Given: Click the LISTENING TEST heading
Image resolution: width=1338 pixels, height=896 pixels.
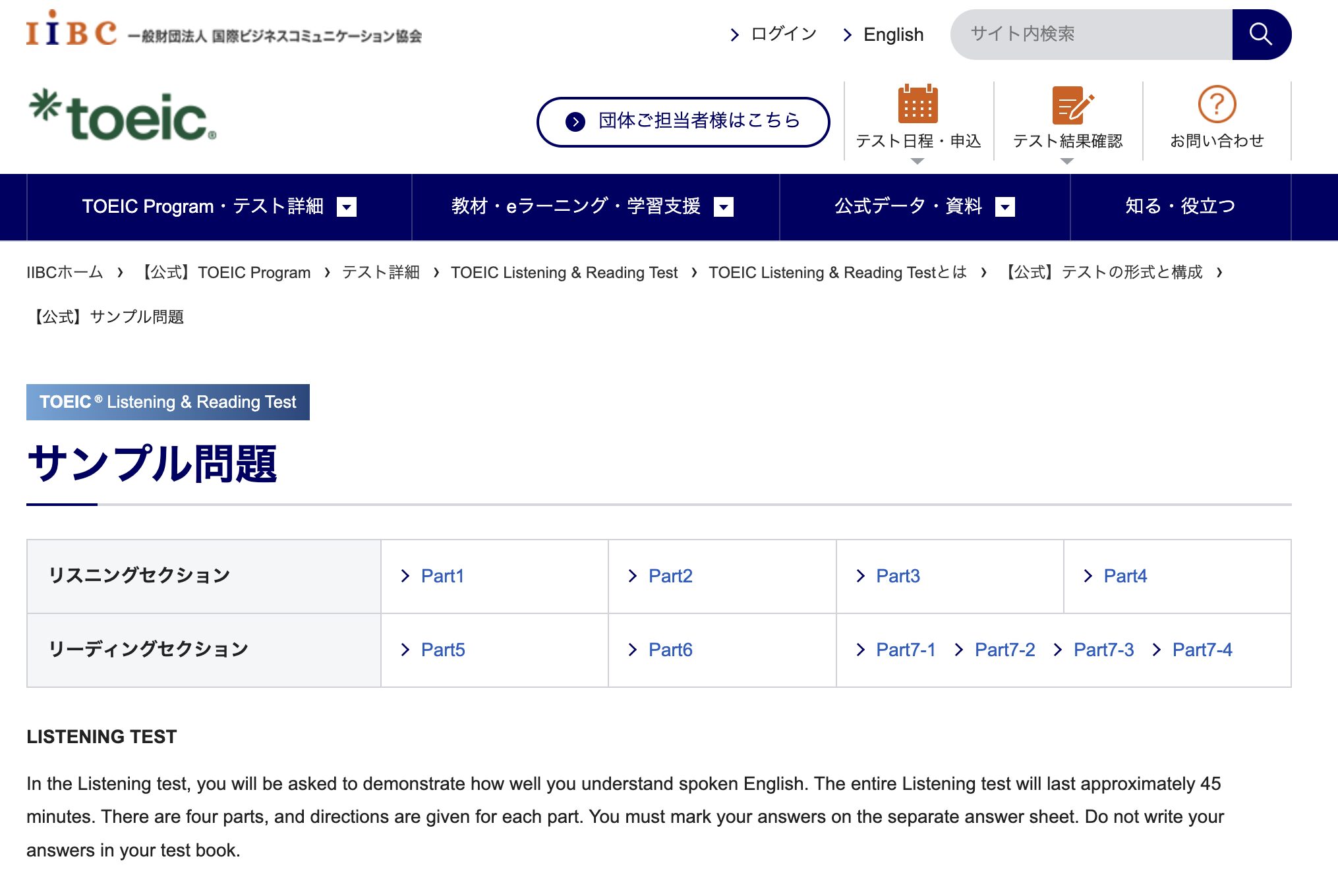Looking at the screenshot, I should (x=102, y=737).
